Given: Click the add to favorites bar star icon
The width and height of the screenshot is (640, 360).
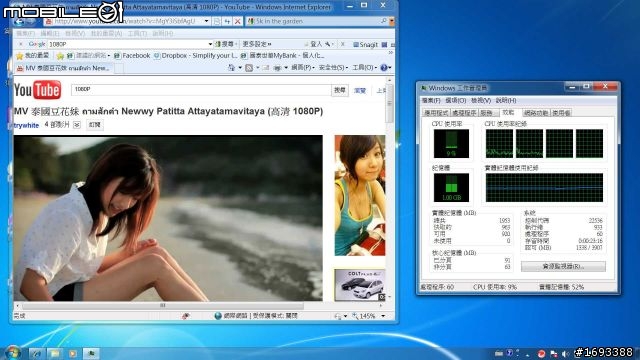Looking at the screenshot, I should click(x=60, y=56).
